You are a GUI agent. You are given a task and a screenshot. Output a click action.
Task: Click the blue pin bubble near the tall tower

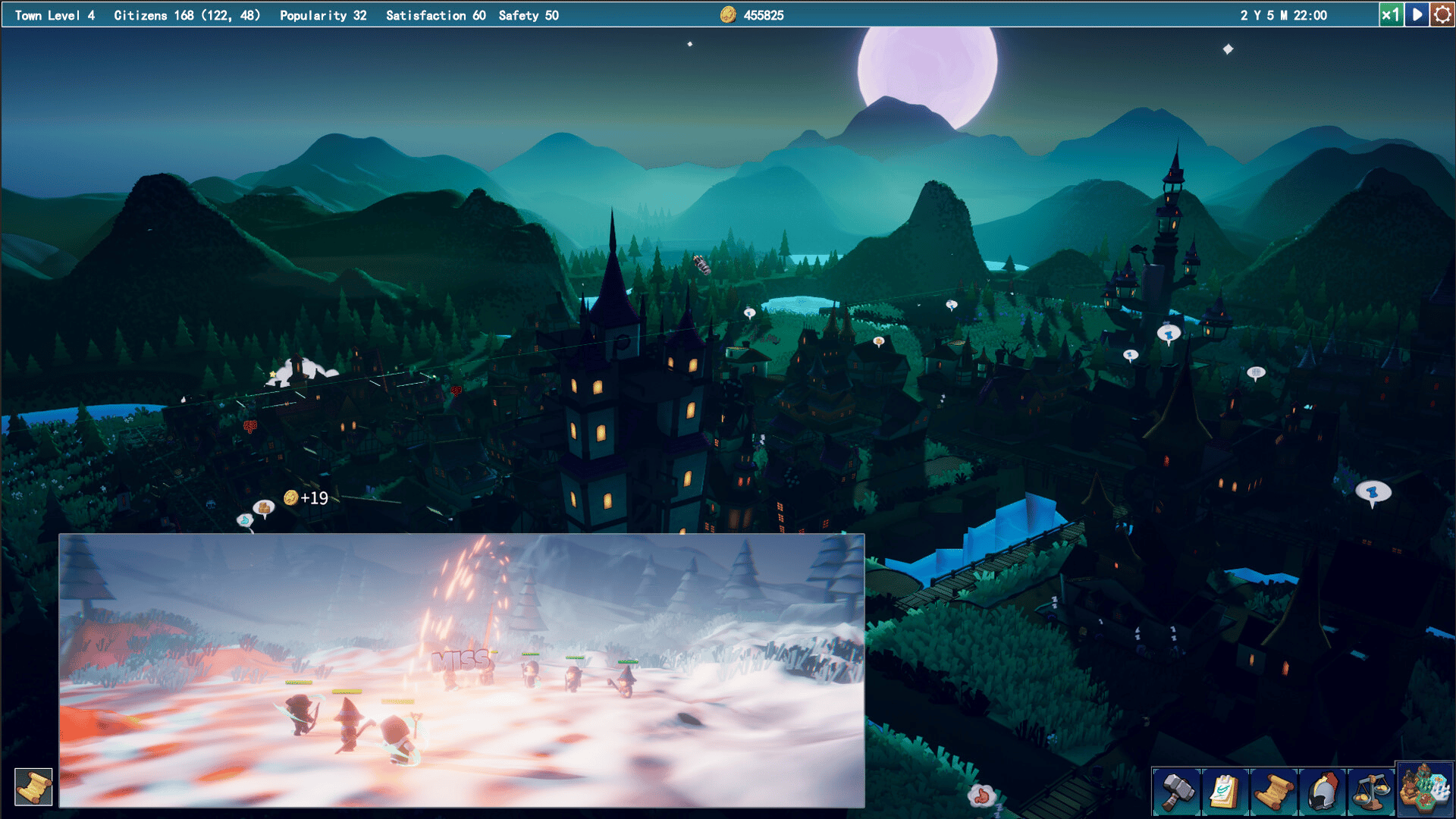pyautogui.click(x=1169, y=333)
